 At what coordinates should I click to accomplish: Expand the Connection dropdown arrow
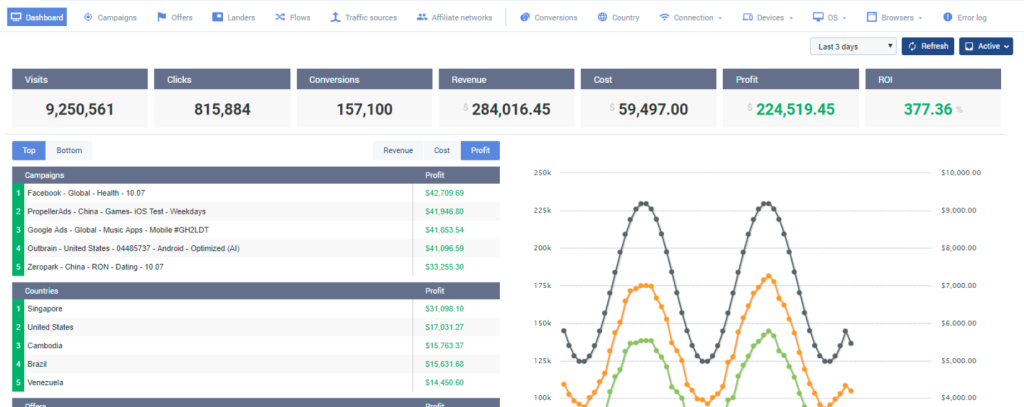(720, 18)
